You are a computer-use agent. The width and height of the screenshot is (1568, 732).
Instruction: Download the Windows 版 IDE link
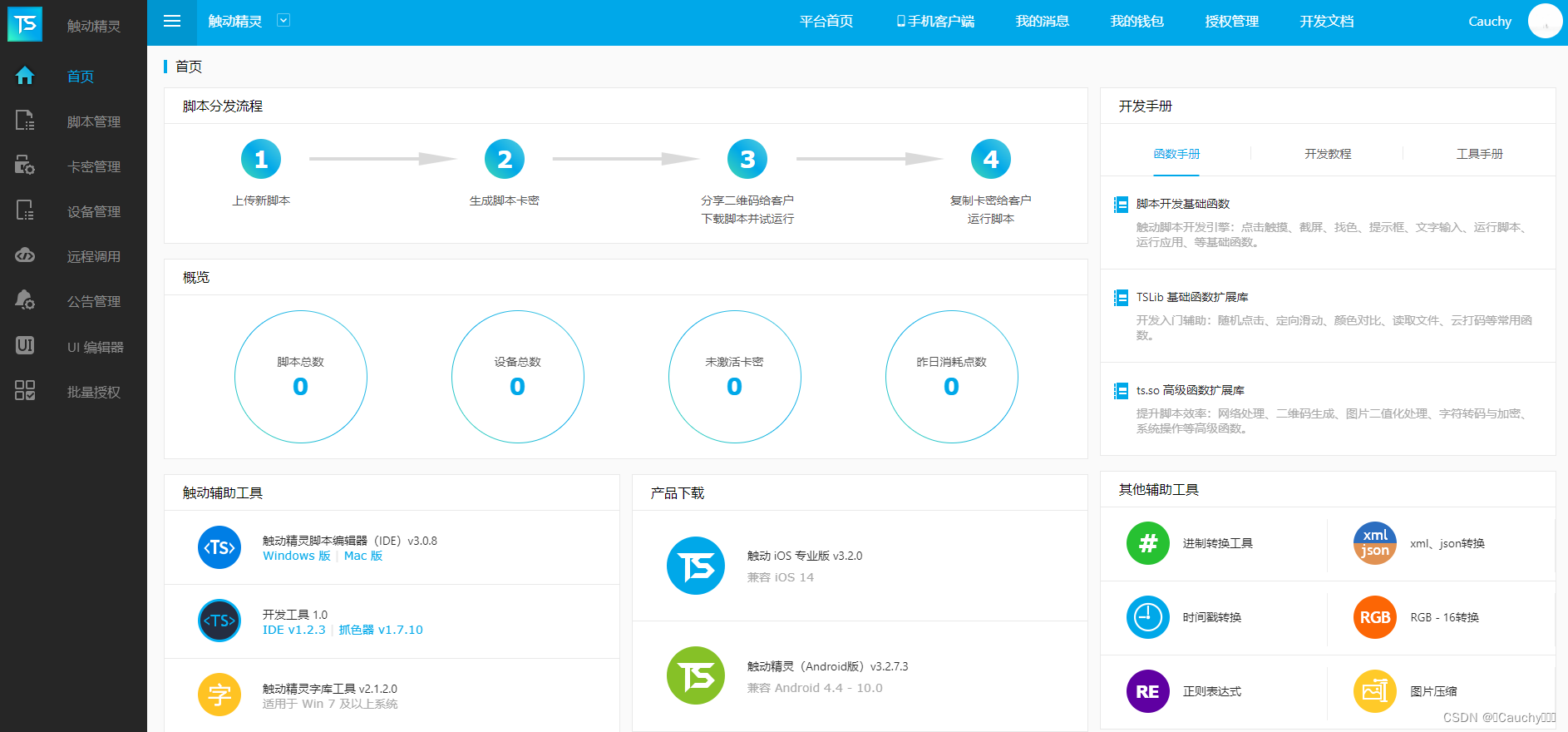tap(297, 556)
